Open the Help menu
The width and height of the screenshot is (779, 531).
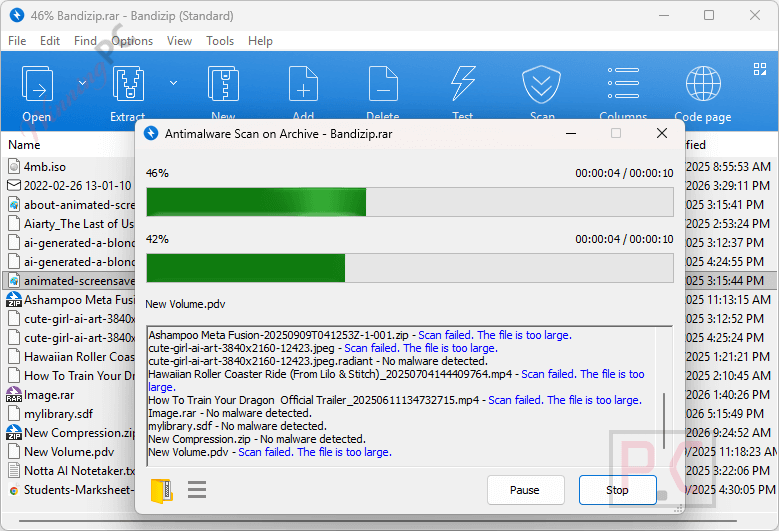click(260, 41)
